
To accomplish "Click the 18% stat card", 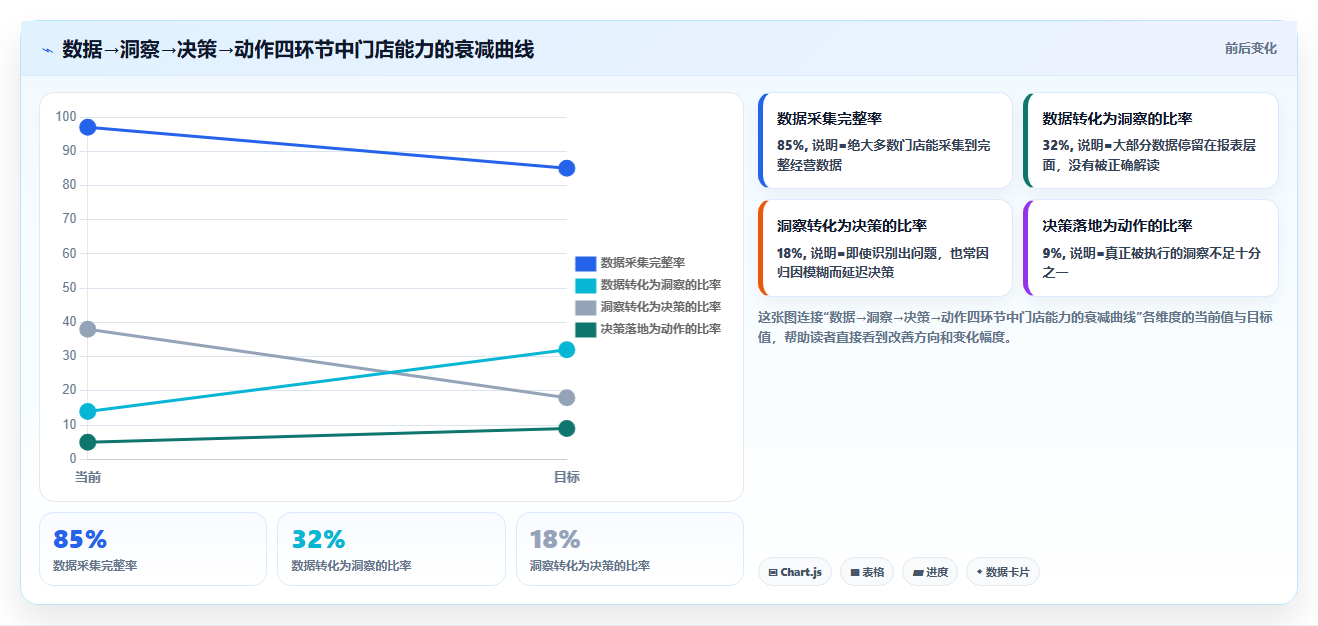I will pos(630,549).
